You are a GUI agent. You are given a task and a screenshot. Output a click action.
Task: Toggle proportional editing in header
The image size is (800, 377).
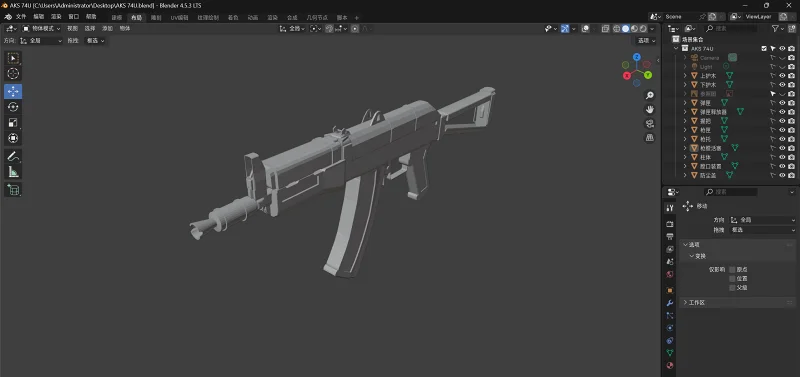point(355,29)
